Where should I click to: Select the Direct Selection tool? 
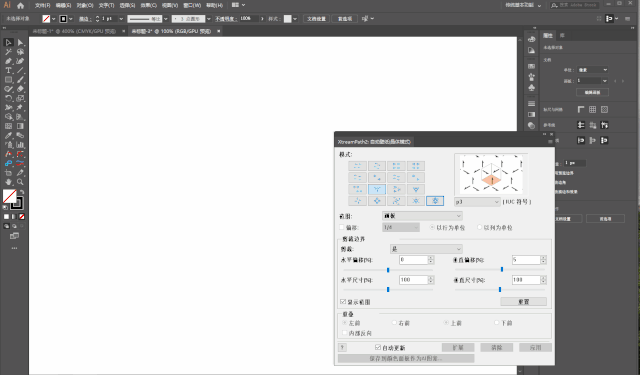pyautogui.click(x=20, y=42)
